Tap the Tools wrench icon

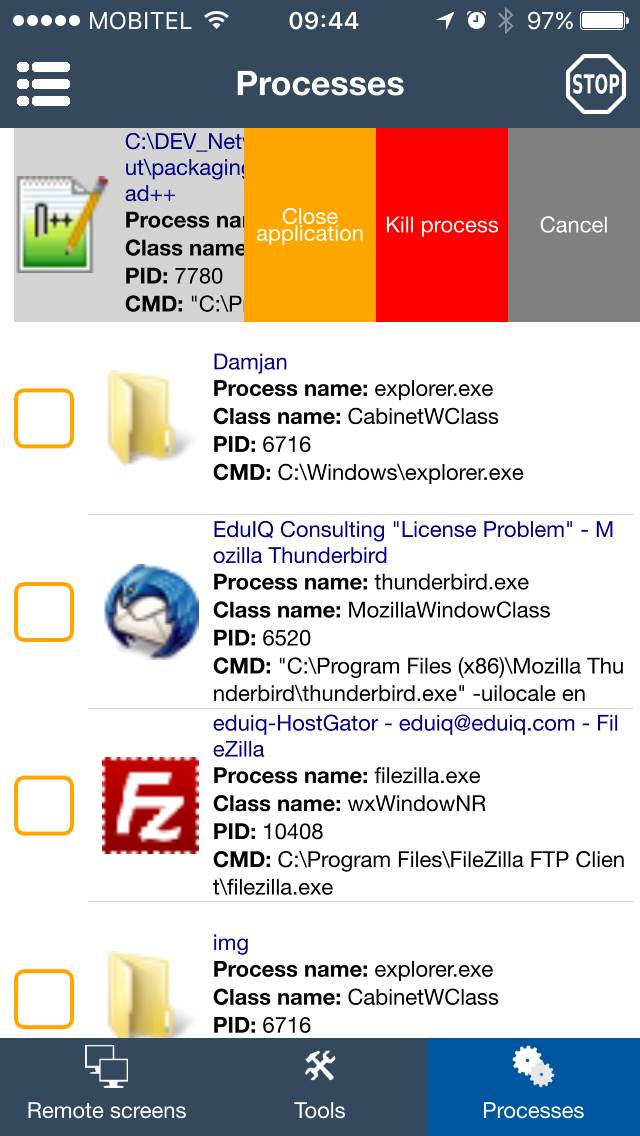point(320,1067)
